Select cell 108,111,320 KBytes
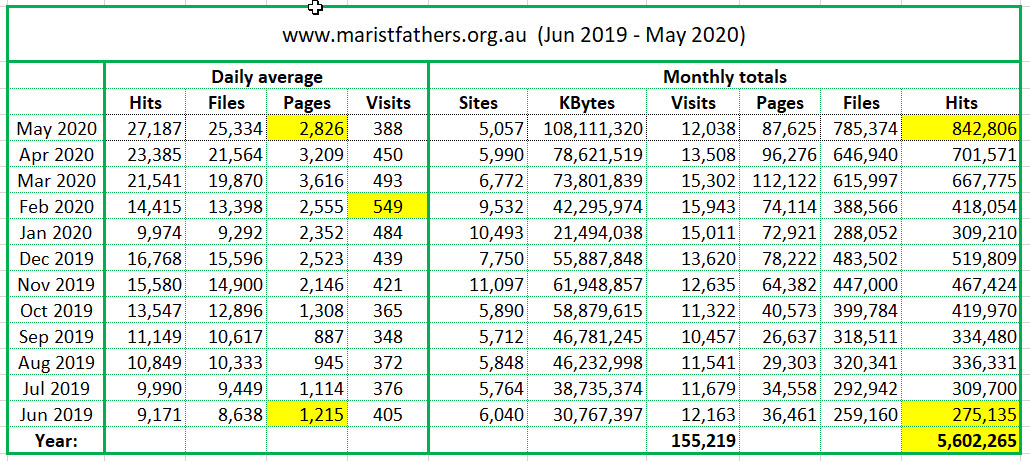The image size is (1030, 461). [x=587, y=129]
